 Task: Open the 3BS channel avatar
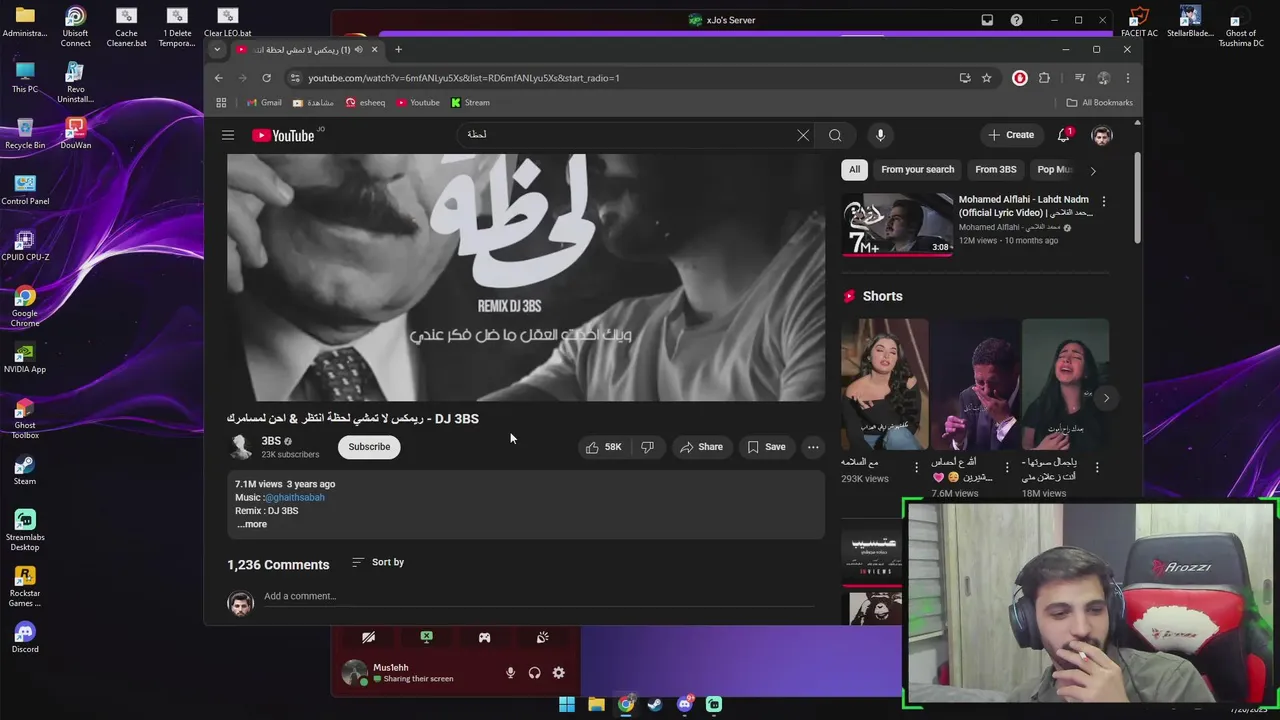[241, 447]
